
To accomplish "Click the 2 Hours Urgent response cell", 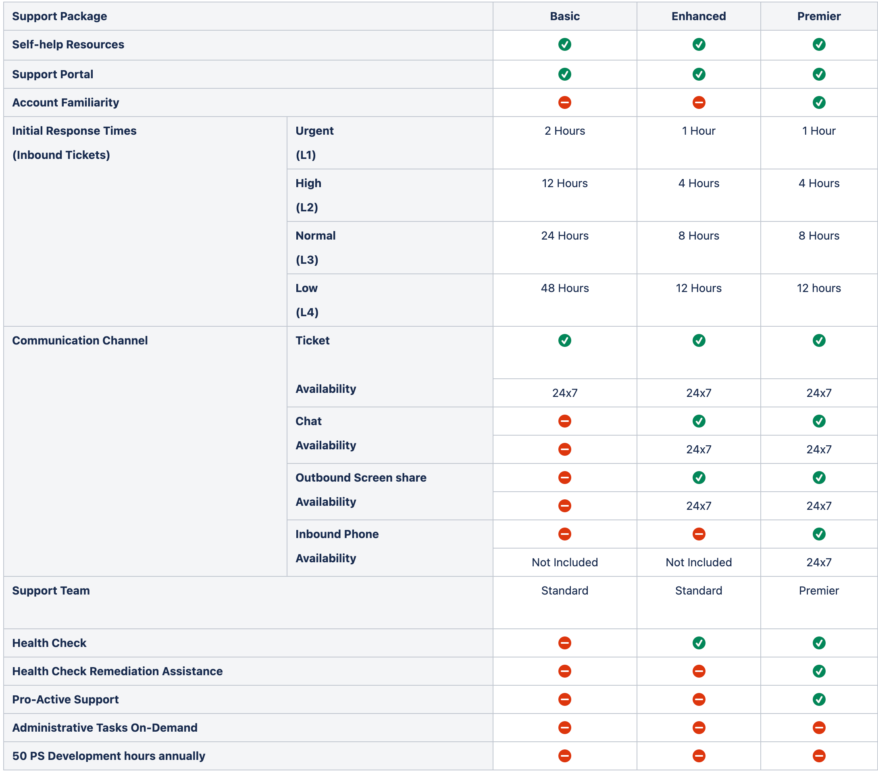I will [x=564, y=131].
